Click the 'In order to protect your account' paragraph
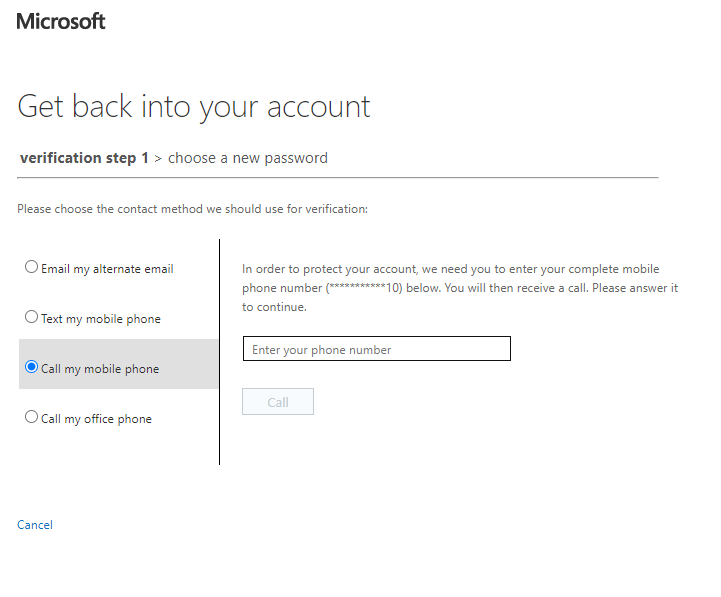This screenshot has width=721, height=597. click(460, 288)
